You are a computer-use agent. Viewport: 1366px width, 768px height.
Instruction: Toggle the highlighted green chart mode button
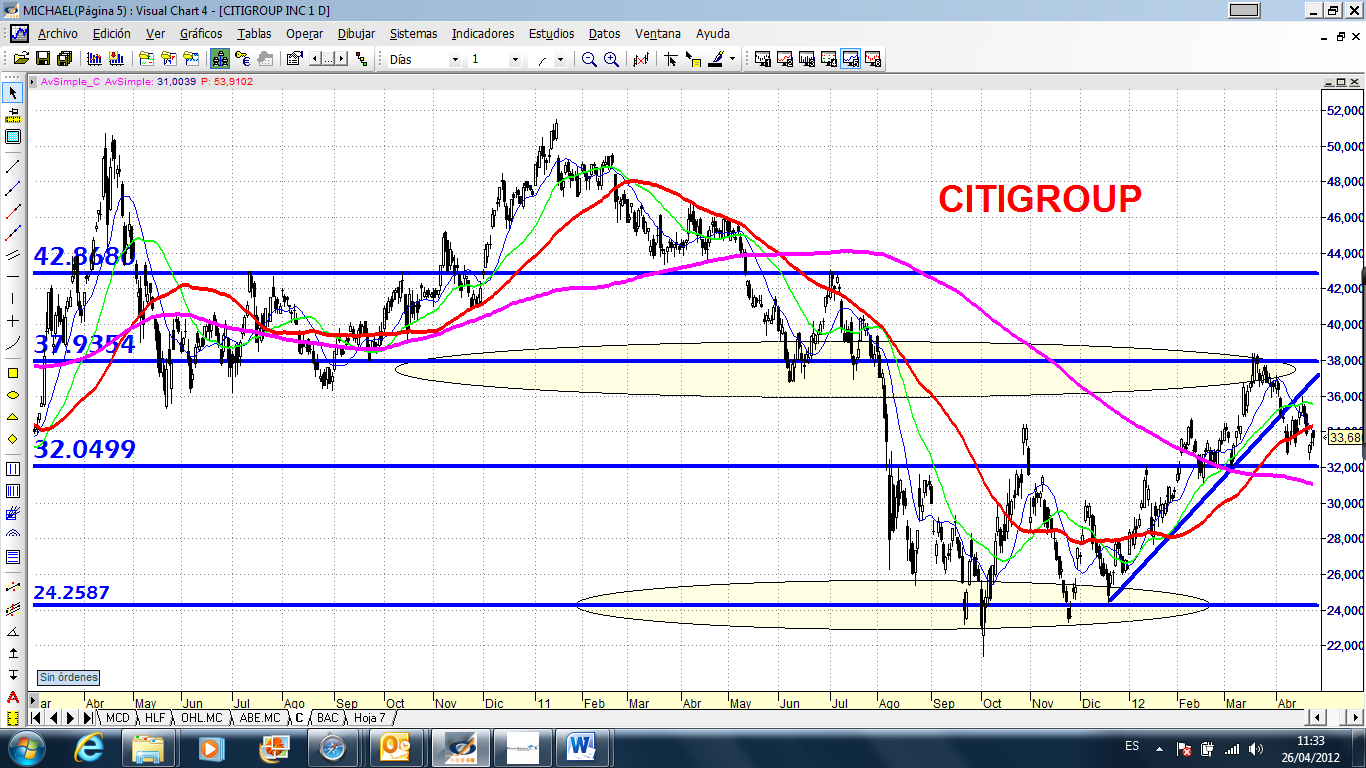pos(219,59)
